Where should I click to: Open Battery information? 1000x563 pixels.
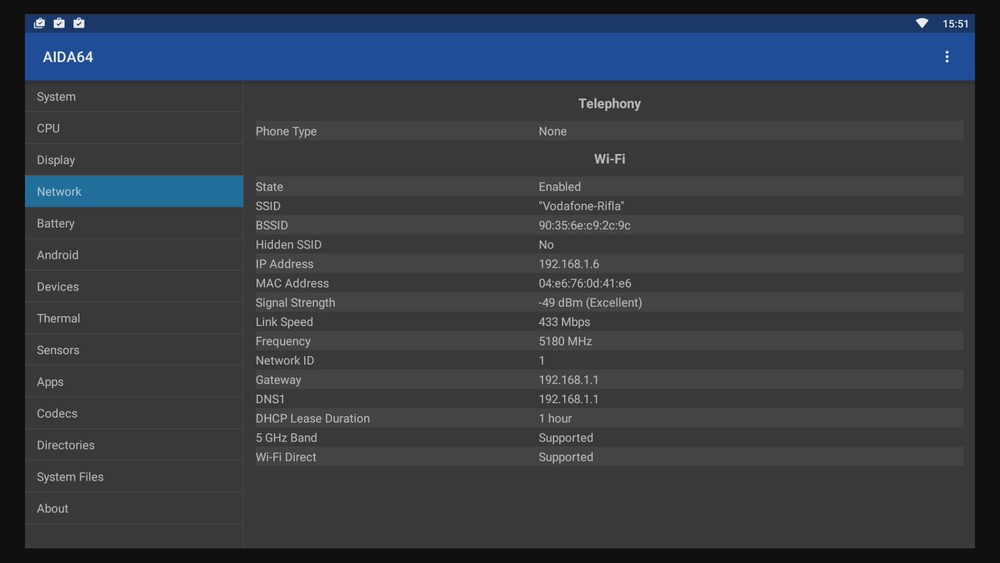click(134, 224)
